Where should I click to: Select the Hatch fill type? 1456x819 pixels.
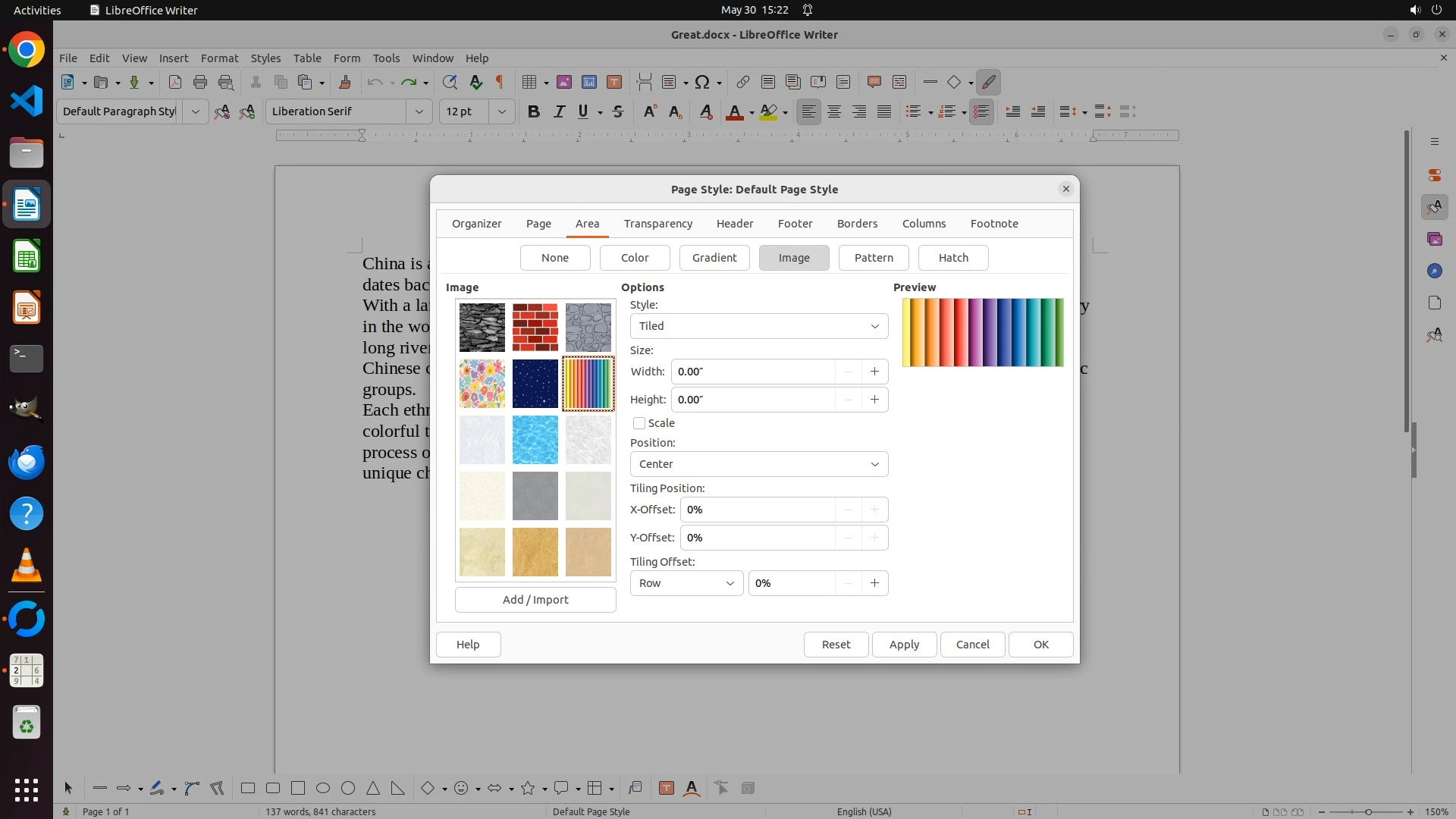tap(953, 258)
